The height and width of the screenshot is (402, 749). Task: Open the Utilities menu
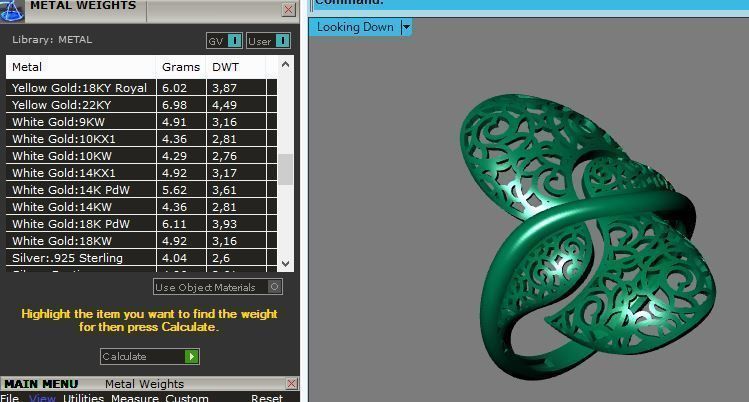[x=83, y=398]
